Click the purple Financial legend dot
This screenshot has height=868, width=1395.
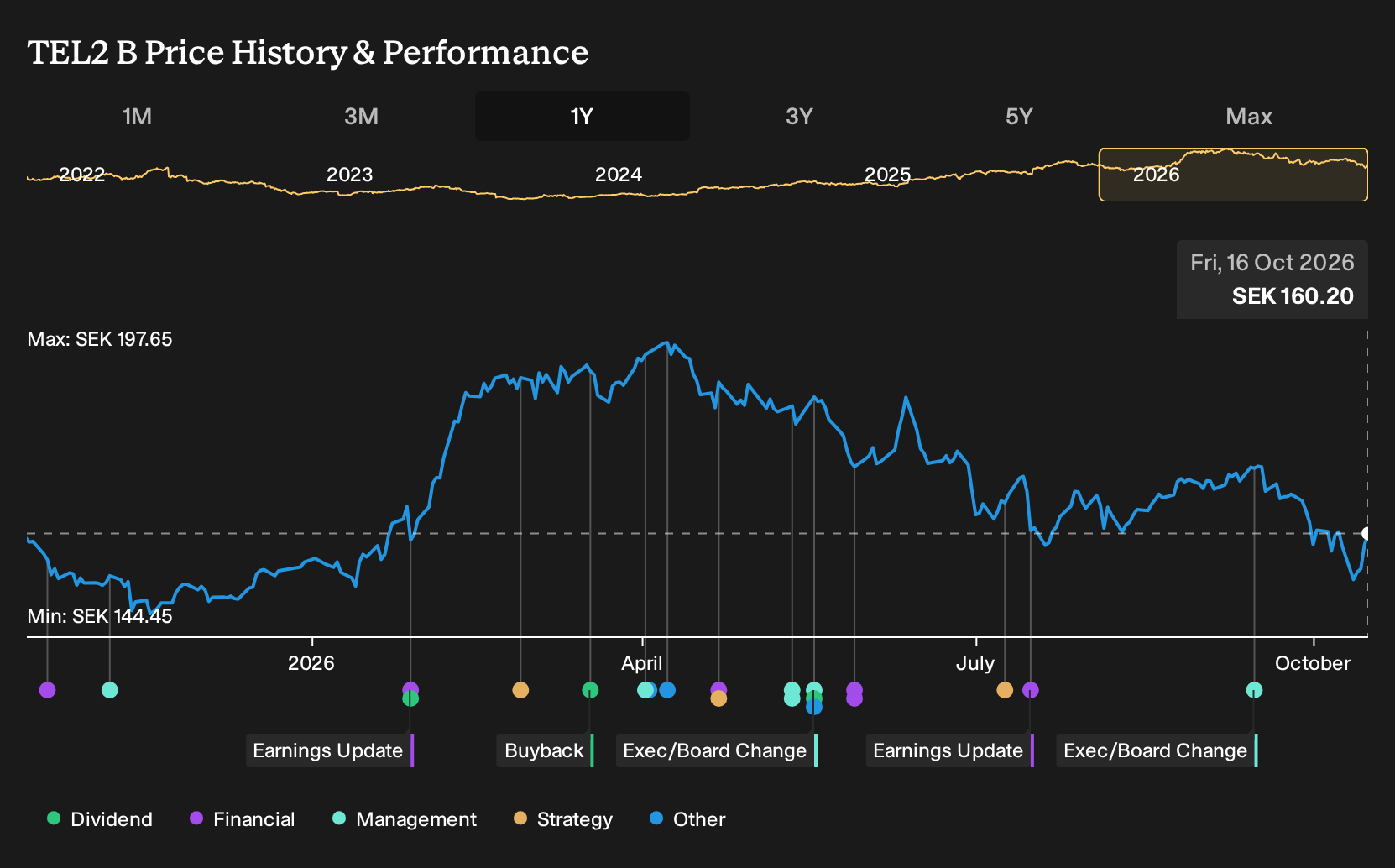196,818
